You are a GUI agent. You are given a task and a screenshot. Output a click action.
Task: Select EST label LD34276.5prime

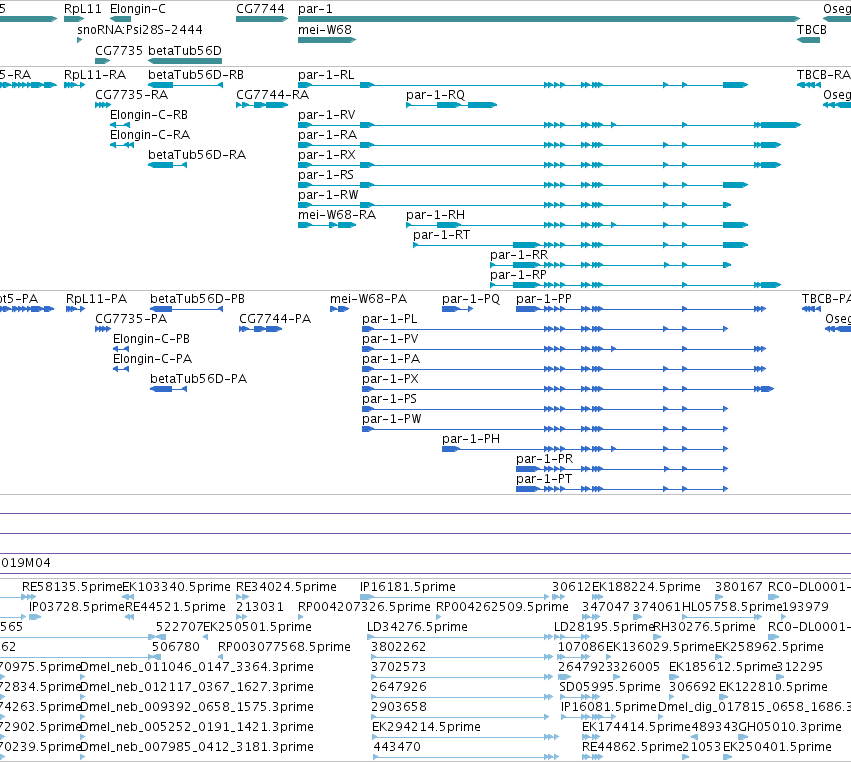pos(417,626)
